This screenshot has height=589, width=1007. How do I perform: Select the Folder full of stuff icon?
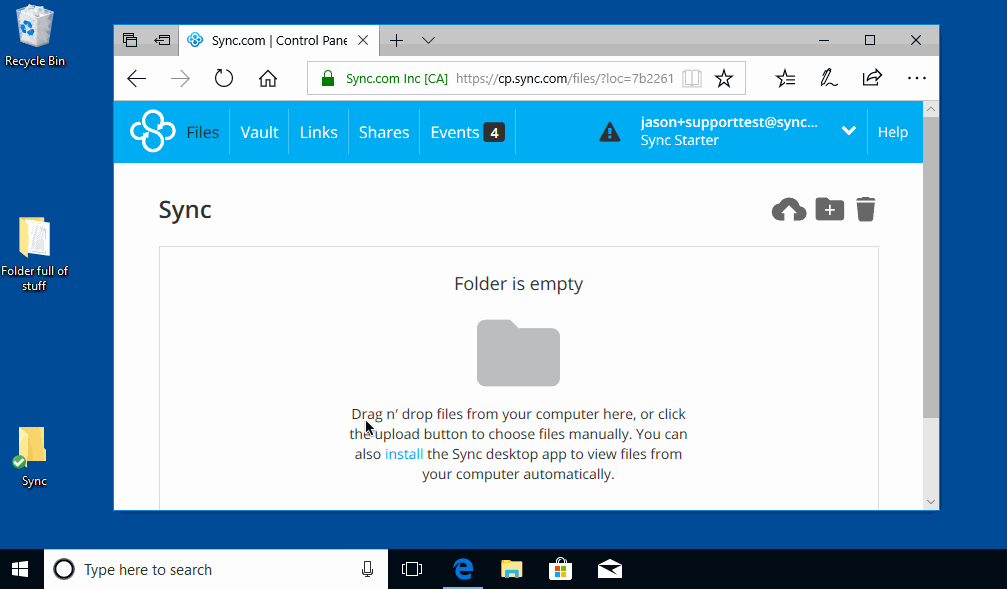35,254
